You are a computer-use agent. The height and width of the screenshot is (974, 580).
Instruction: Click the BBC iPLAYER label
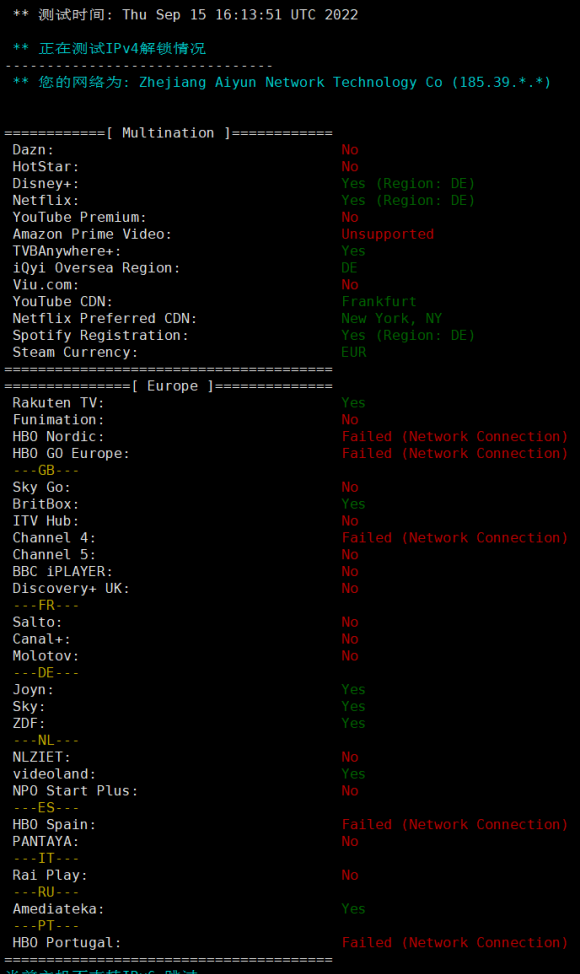[63, 572]
